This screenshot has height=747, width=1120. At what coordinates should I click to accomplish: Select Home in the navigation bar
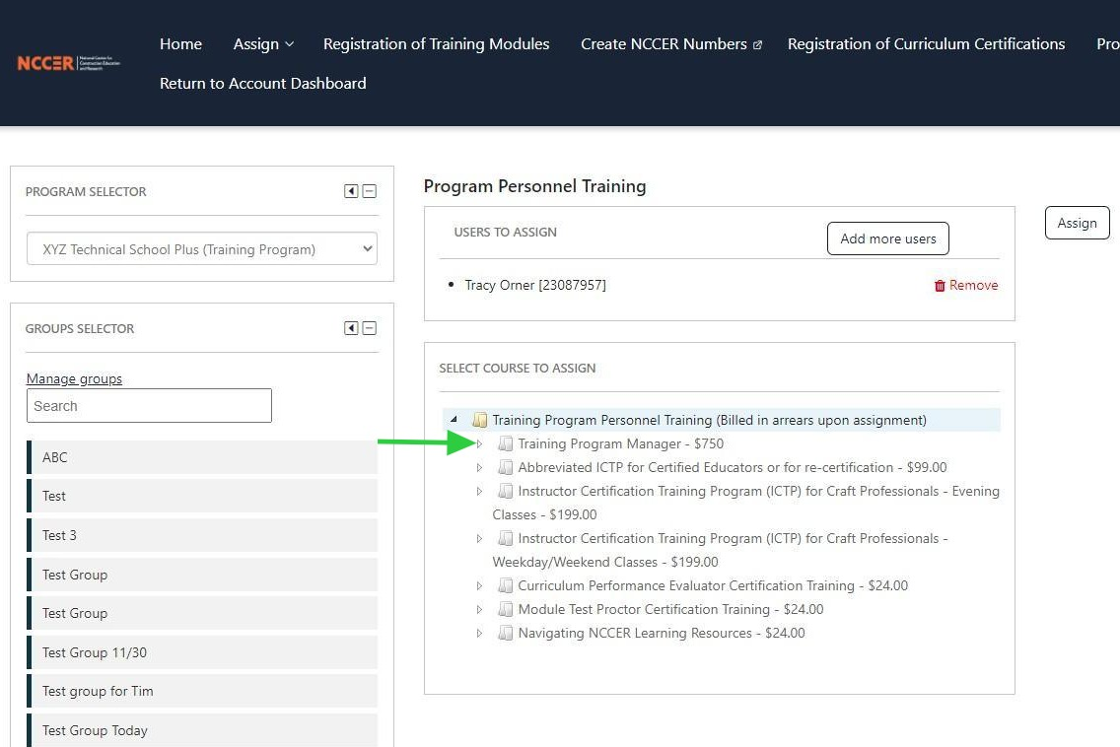coord(180,44)
